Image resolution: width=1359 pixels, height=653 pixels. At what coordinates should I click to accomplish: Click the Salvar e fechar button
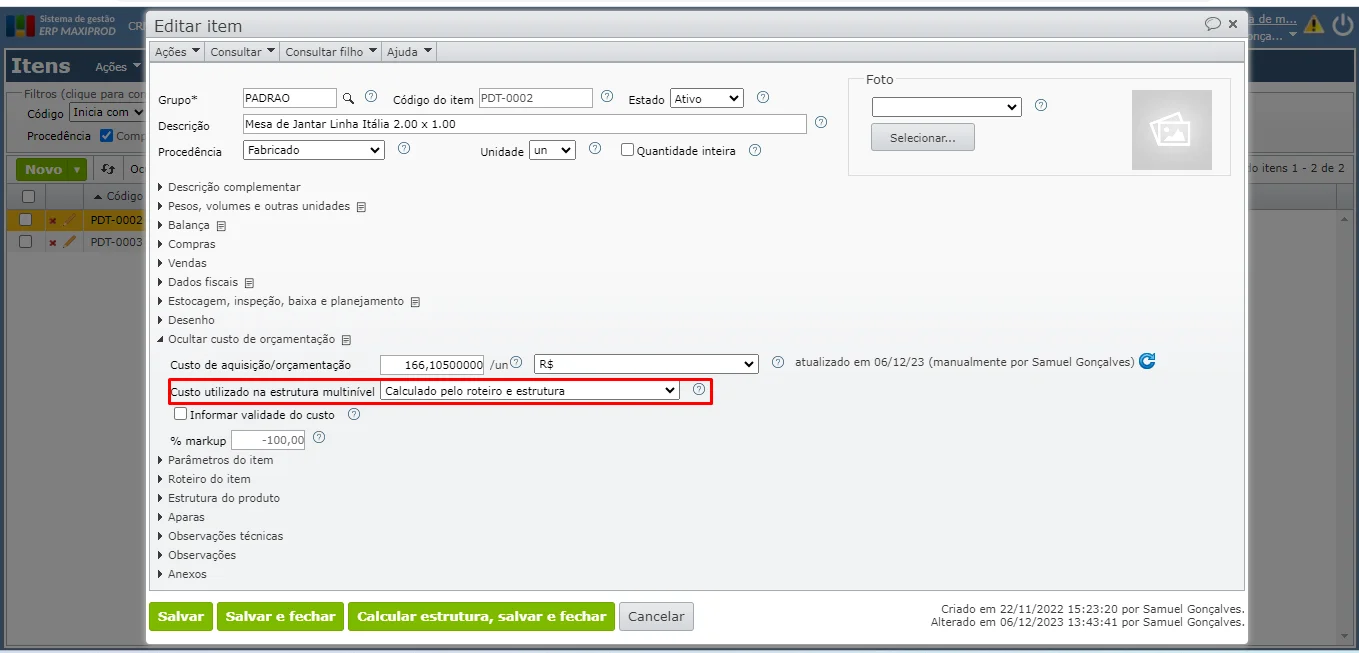280,616
